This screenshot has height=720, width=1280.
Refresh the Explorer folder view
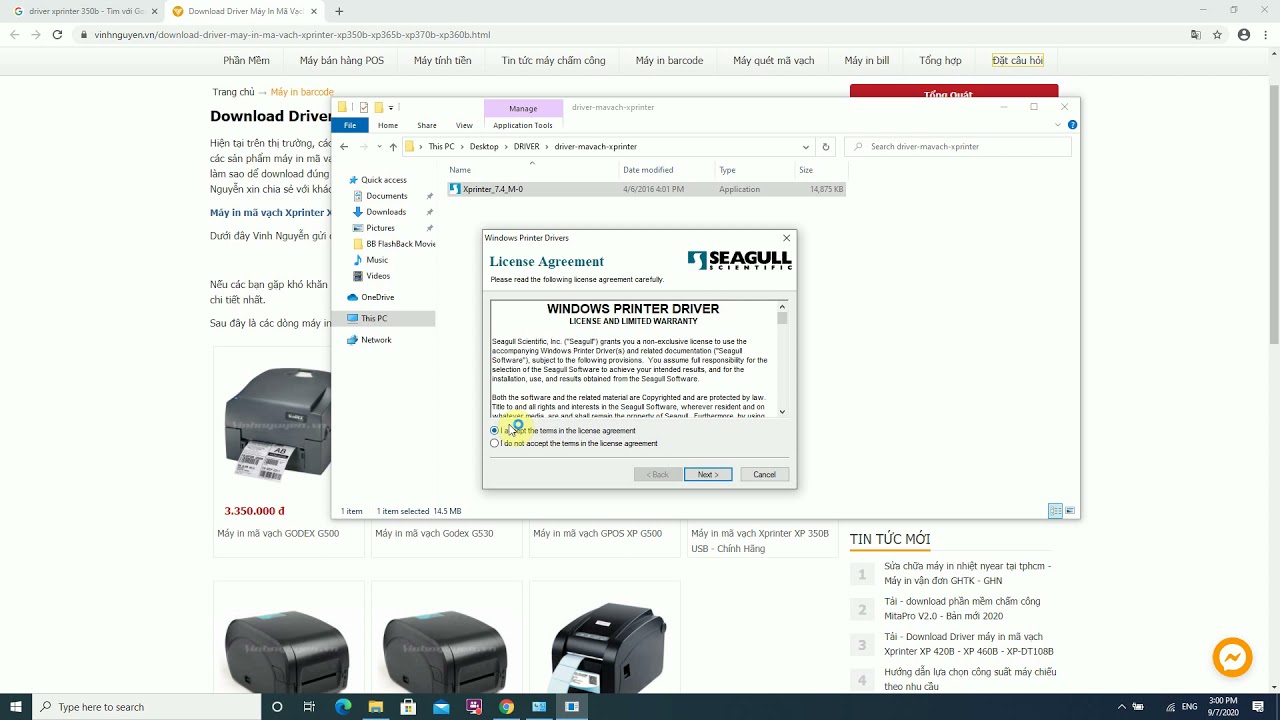(x=825, y=147)
